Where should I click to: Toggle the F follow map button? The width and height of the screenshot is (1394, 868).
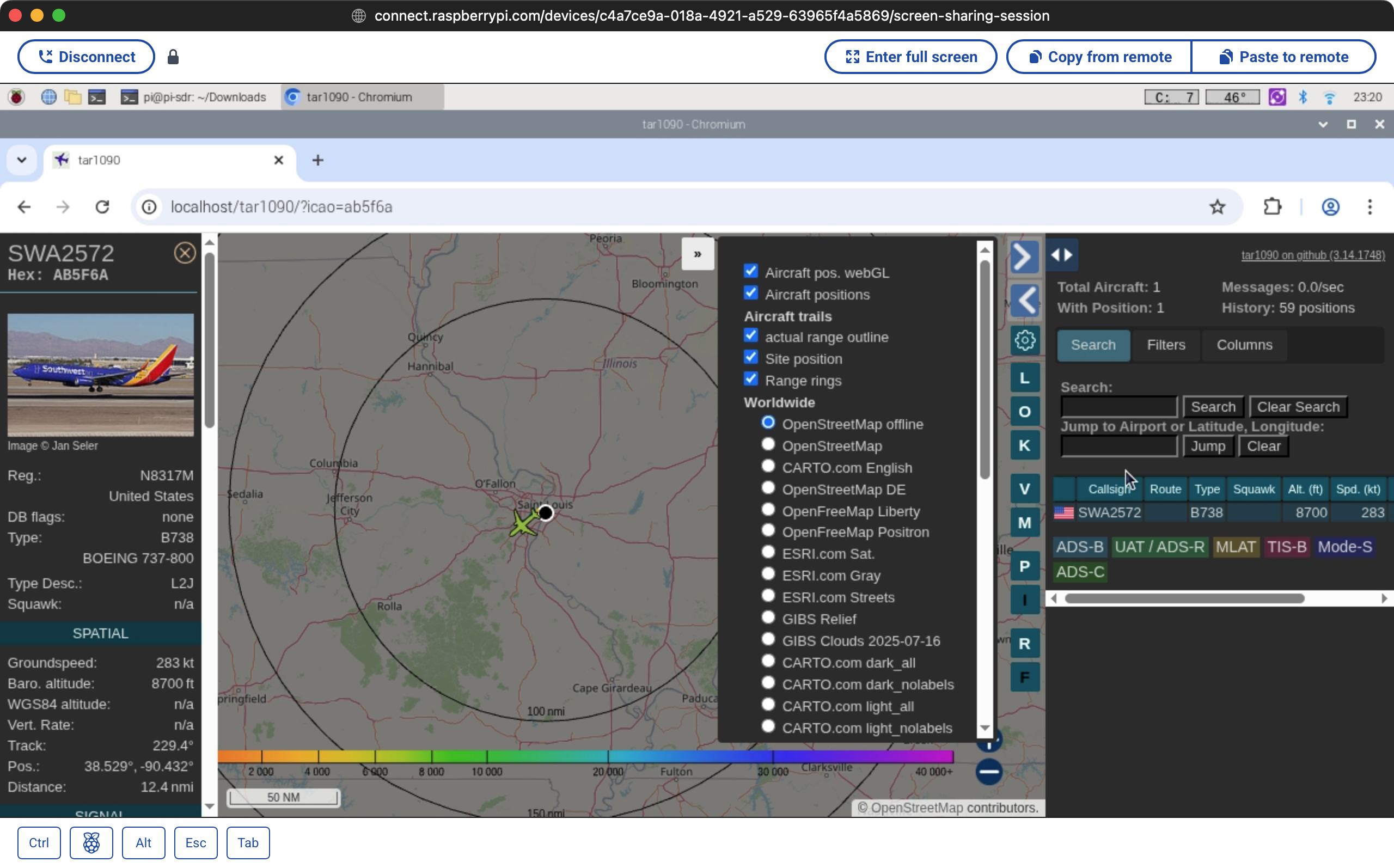1024,677
